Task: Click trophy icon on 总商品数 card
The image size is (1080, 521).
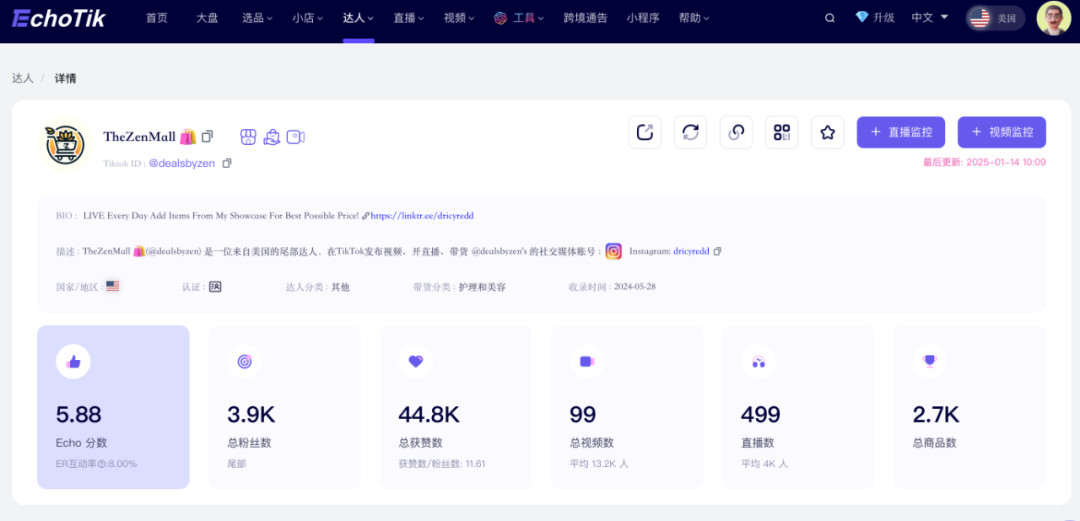Action: (x=929, y=361)
